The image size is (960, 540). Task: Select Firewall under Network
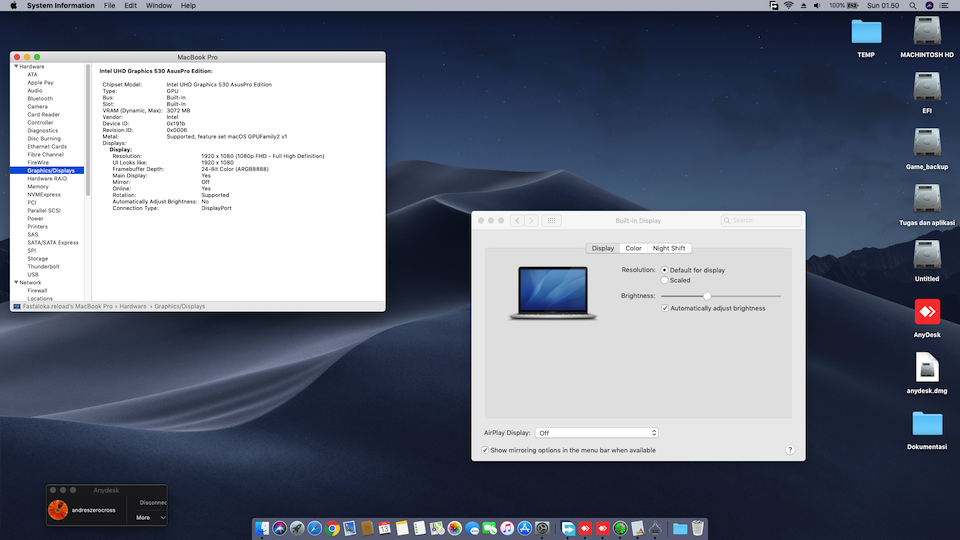tap(37, 291)
